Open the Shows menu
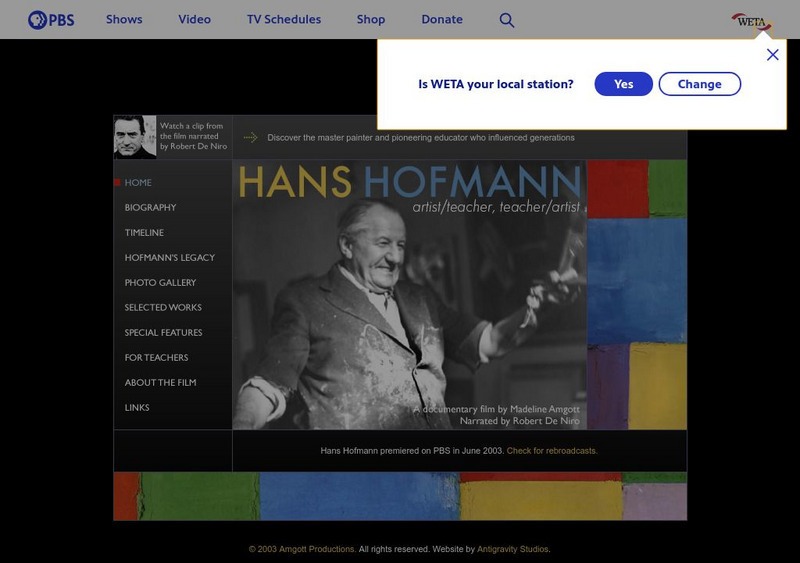800x563 pixels. pyautogui.click(x=124, y=20)
